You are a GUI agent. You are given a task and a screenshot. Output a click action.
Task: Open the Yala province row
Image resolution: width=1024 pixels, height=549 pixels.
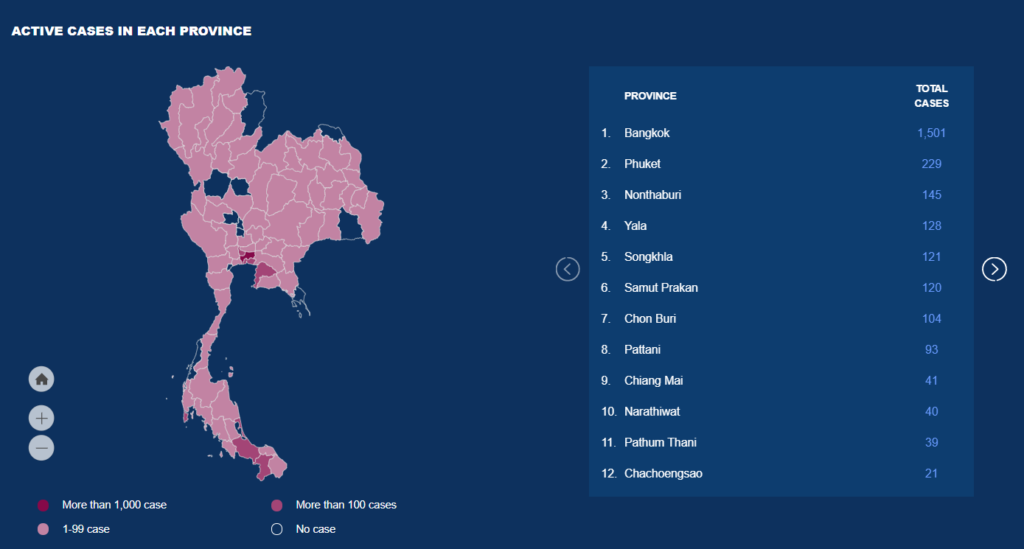(x=780, y=226)
